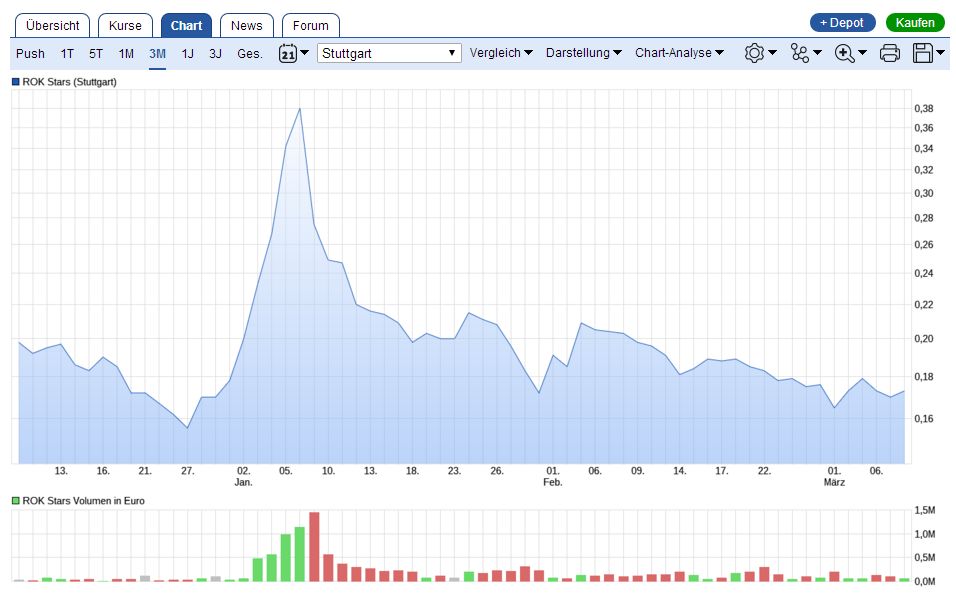Image resolution: width=956 pixels, height=594 pixels.
Task: Expand the Chart-Analyse dropdown
Action: pos(679,52)
